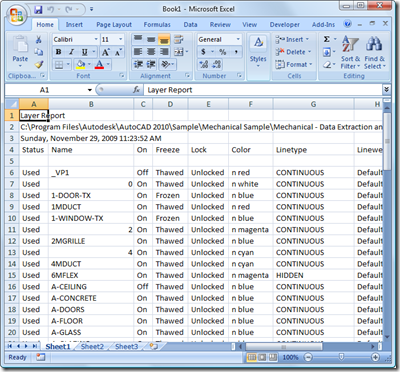
Task: Grow font size icon
Action: click(106, 52)
